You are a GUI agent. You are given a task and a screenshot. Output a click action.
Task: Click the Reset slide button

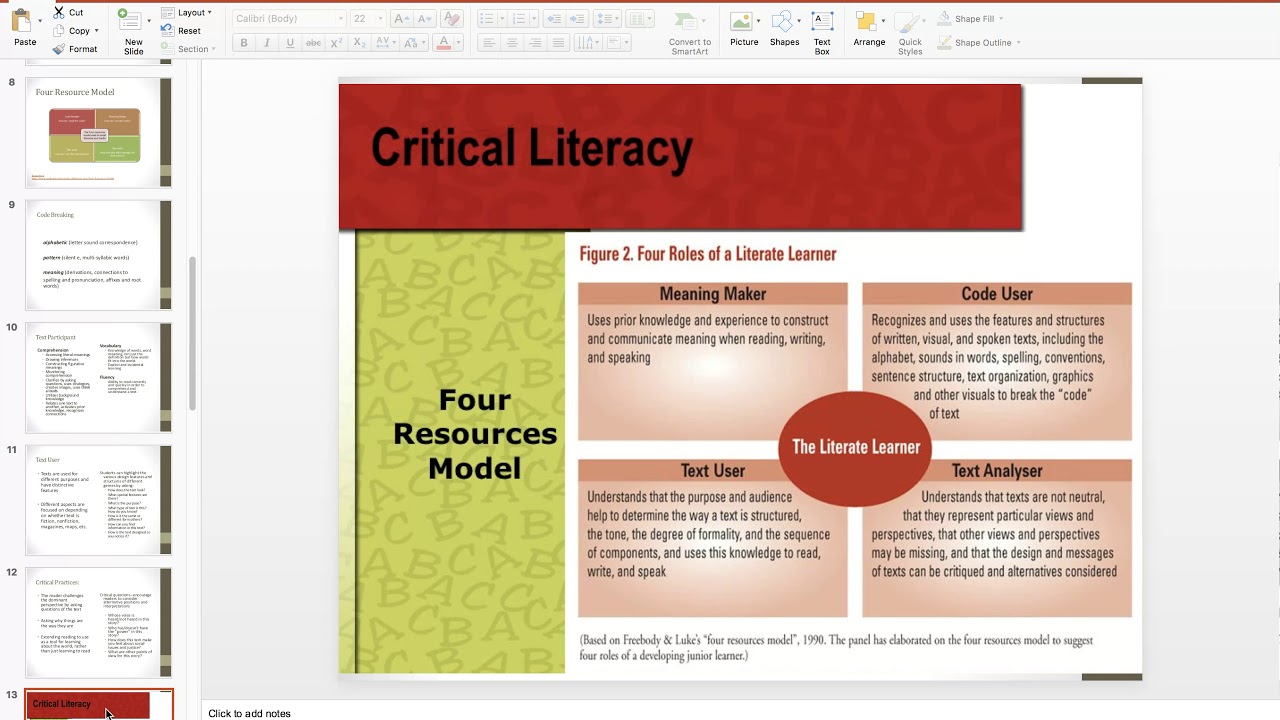pos(181,31)
